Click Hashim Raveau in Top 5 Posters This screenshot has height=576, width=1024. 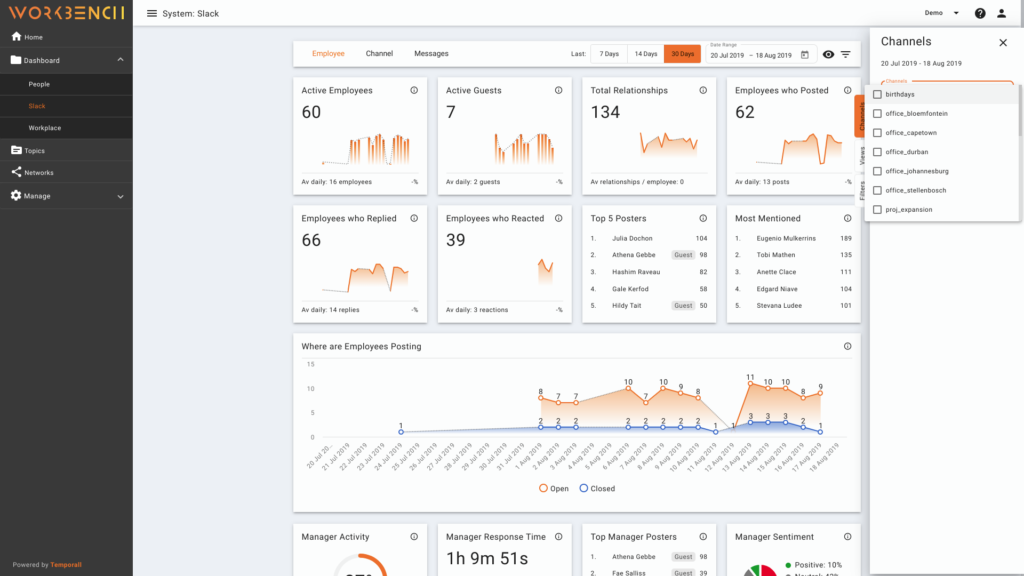(x=636, y=272)
